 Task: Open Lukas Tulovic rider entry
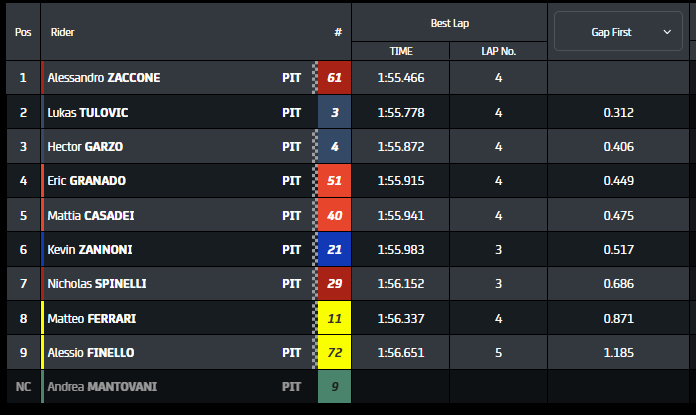88,113
